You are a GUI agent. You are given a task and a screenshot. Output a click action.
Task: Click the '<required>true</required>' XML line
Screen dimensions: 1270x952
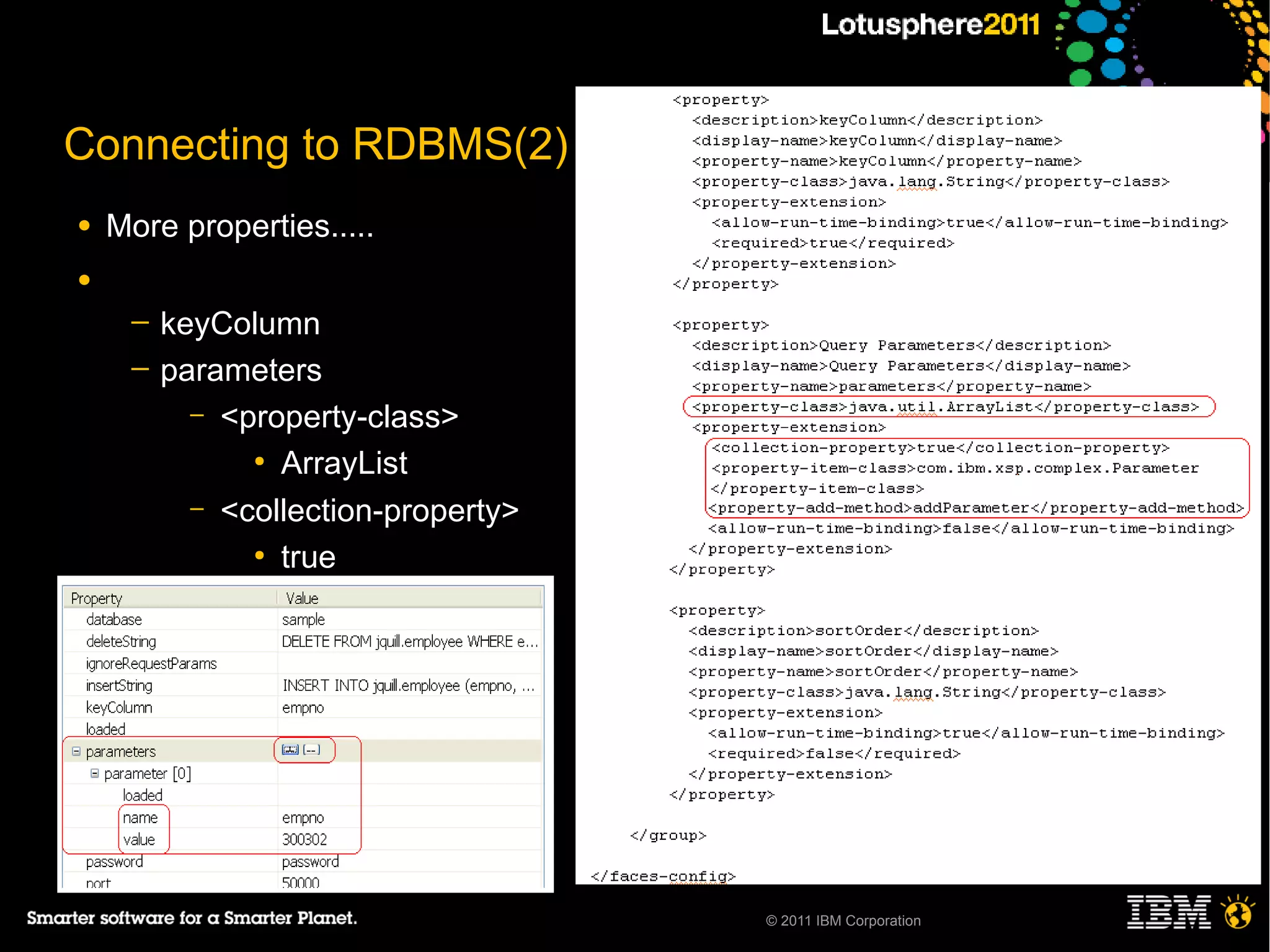[833, 243]
